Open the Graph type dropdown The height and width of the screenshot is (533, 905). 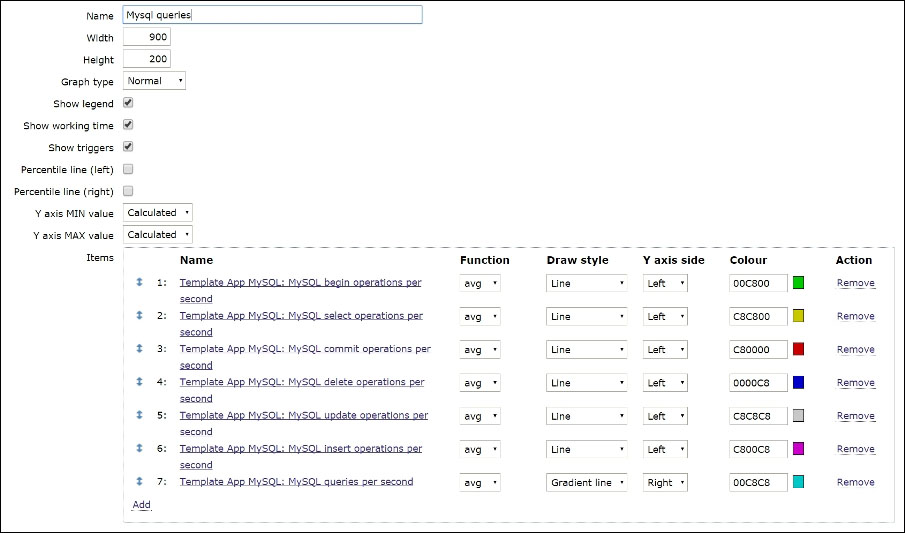pos(154,81)
